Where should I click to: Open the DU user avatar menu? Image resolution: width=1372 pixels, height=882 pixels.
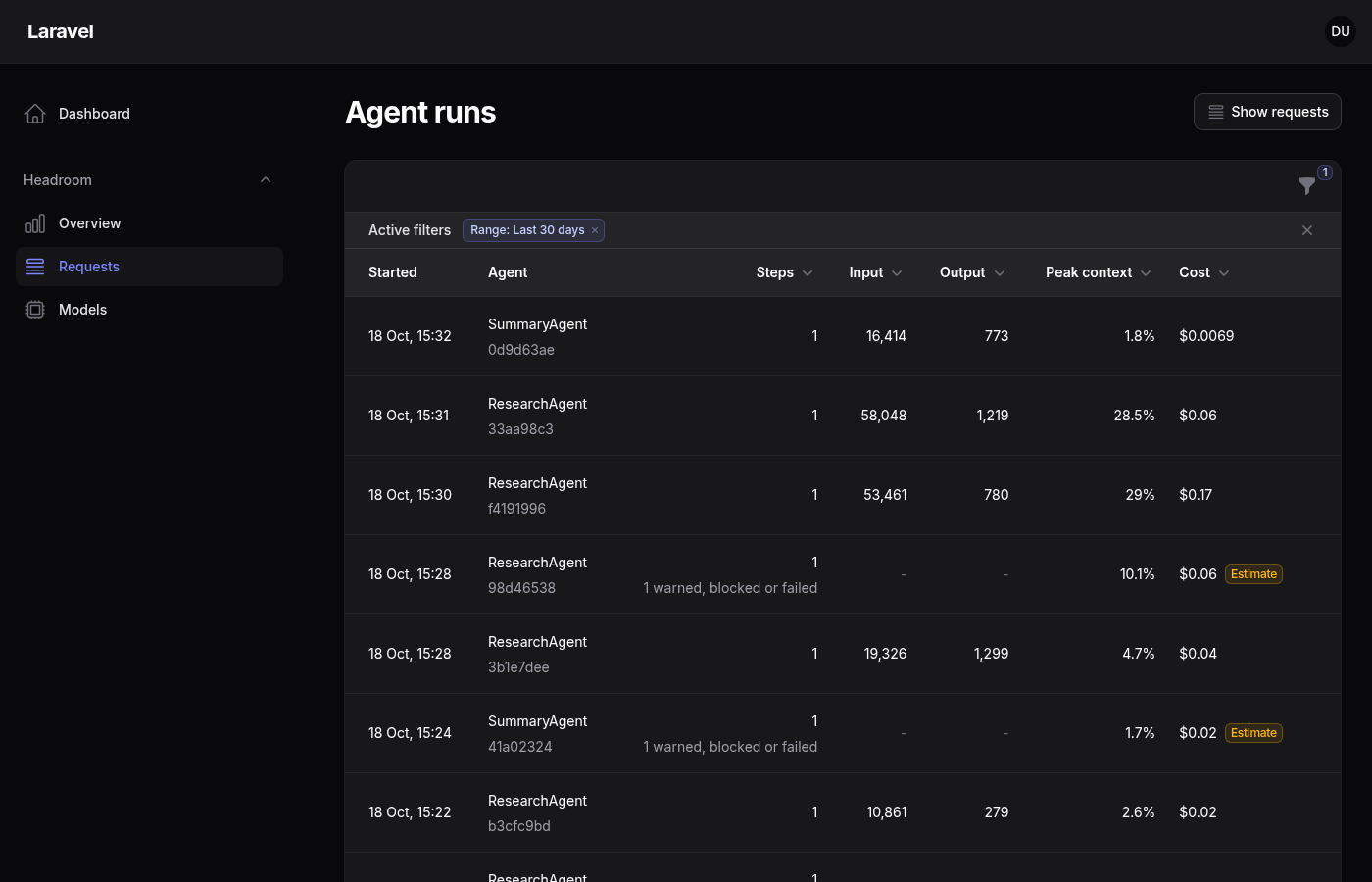tap(1341, 31)
